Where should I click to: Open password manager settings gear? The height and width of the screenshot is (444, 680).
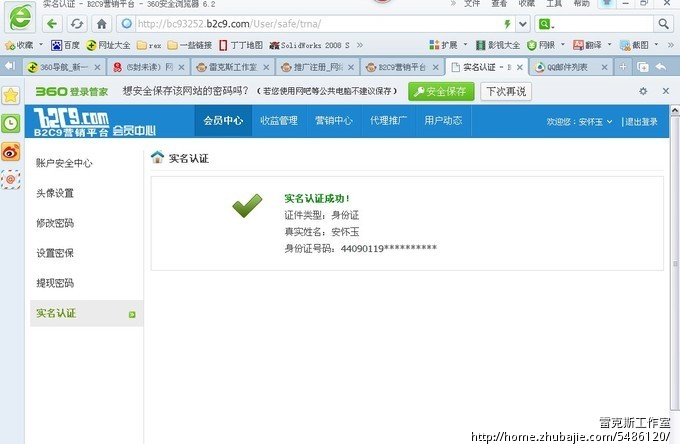click(643, 91)
